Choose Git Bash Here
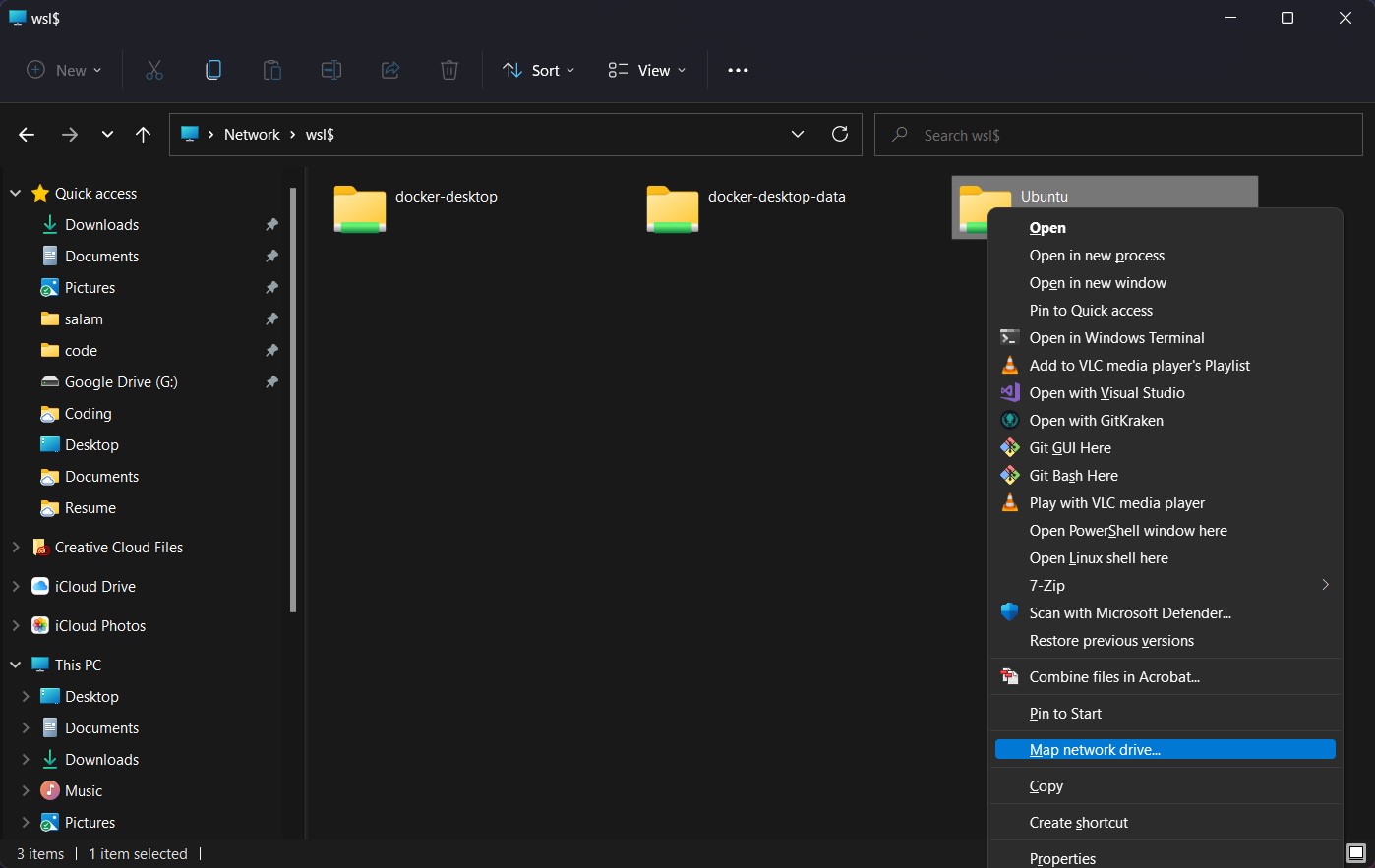Image resolution: width=1375 pixels, height=868 pixels. coord(1166,476)
